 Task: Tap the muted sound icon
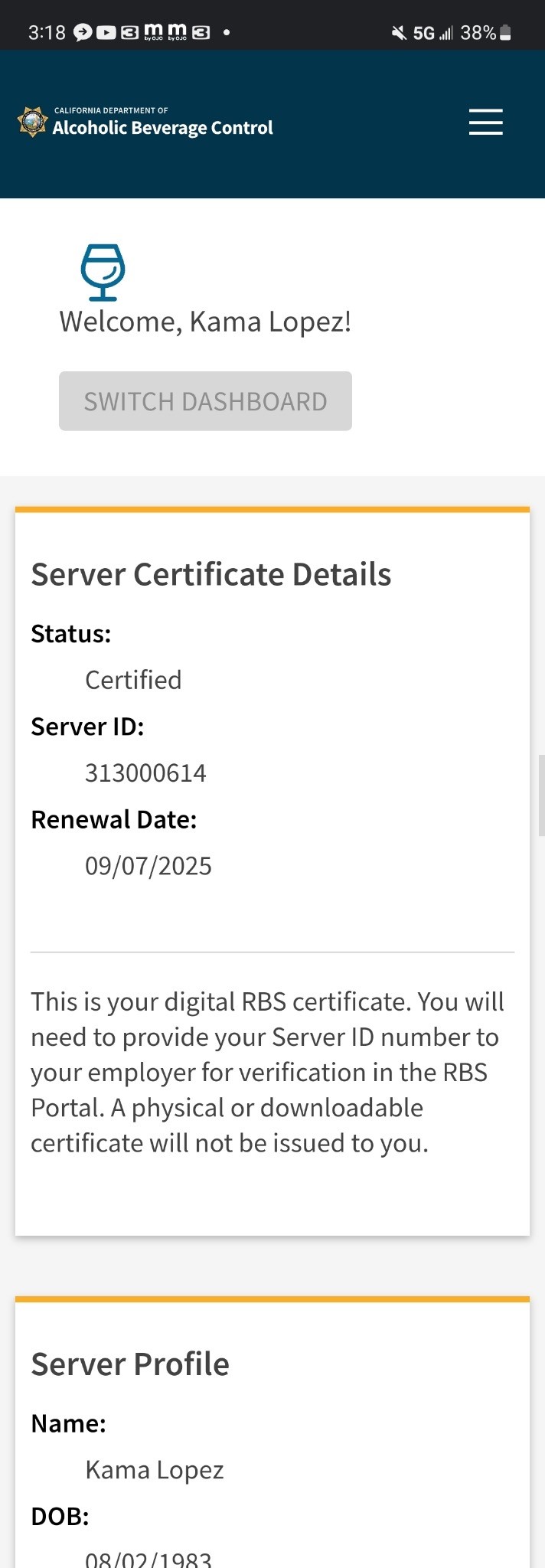pos(399,32)
